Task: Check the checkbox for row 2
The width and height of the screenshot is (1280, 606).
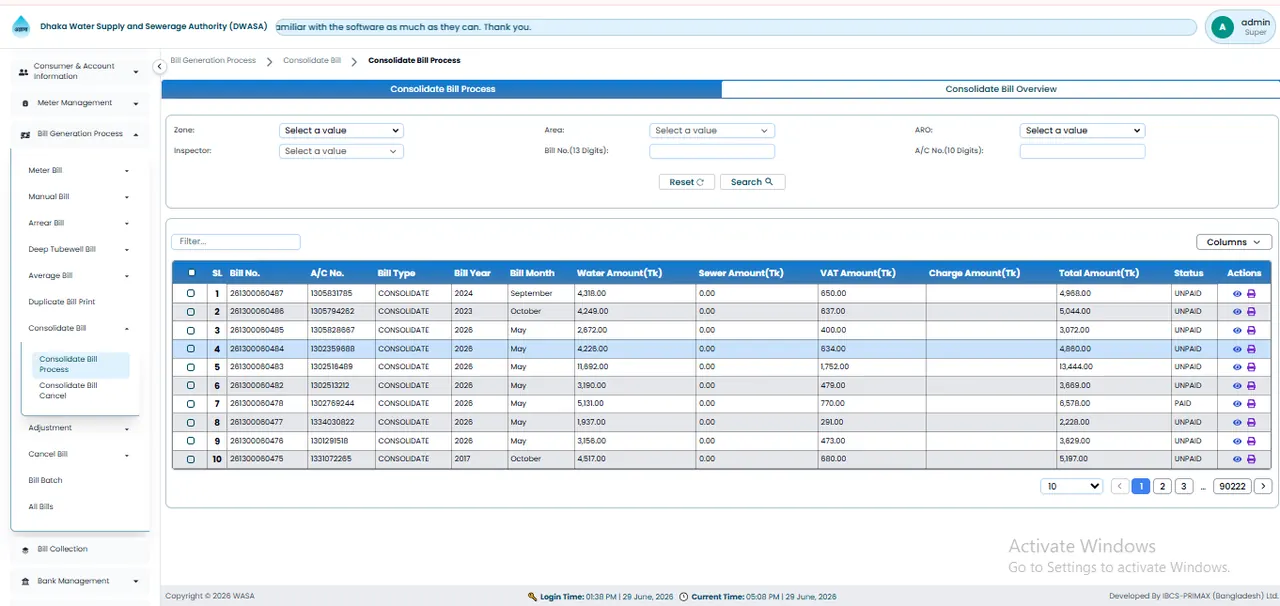Action: [x=191, y=312]
